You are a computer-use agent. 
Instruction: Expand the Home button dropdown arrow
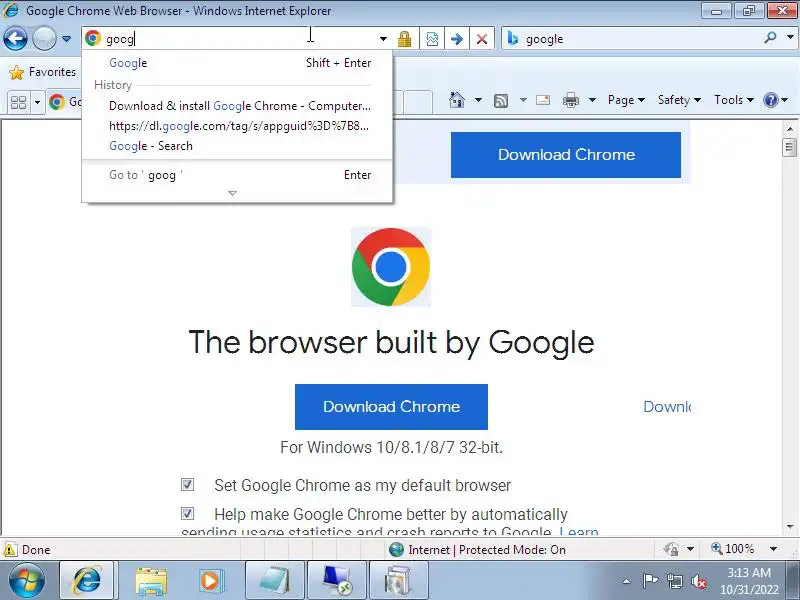(478, 100)
